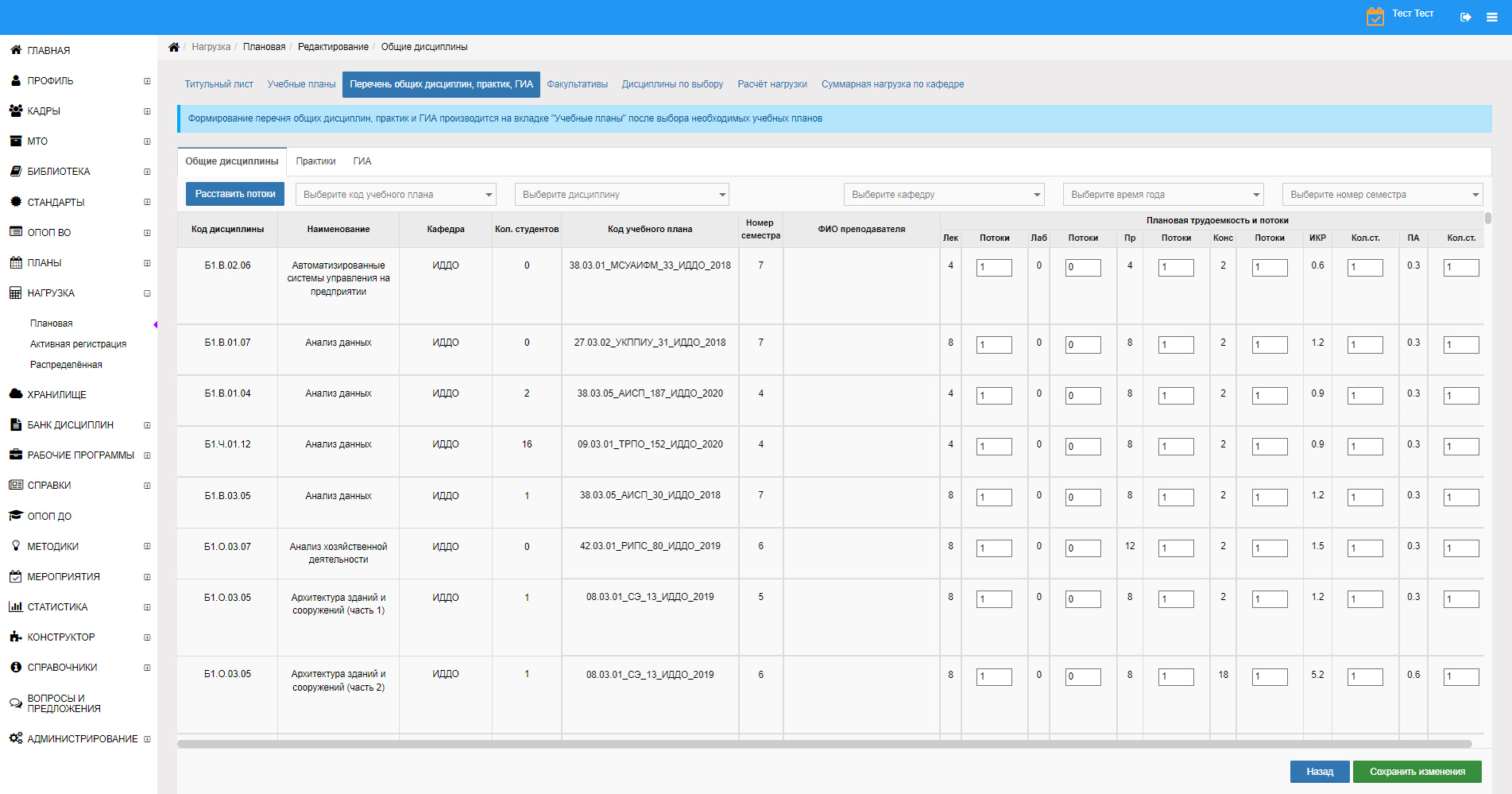Image resolution: width=1512 pixels, height=794 pixels.
Task: Click ИКР Кол.ст. field for Б1.В.03.05
Action: tap(1365, 498)
